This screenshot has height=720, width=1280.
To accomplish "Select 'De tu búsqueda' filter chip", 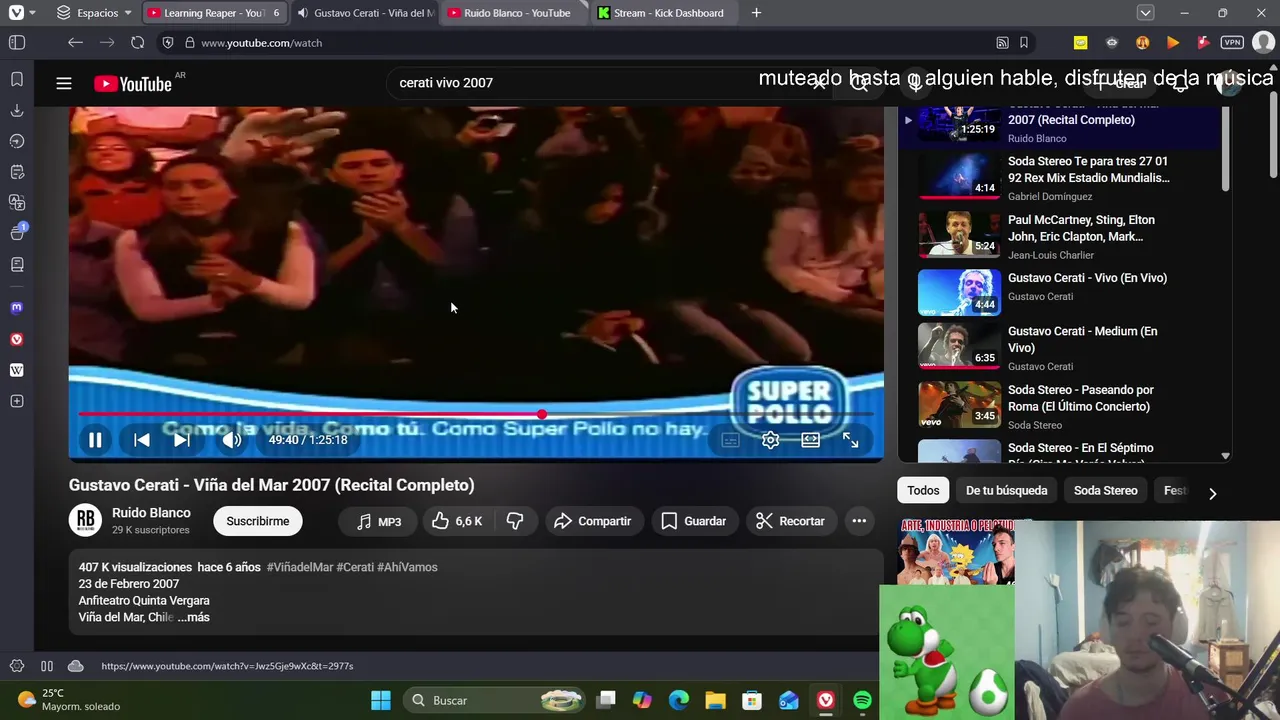I will pos(1006,491).
